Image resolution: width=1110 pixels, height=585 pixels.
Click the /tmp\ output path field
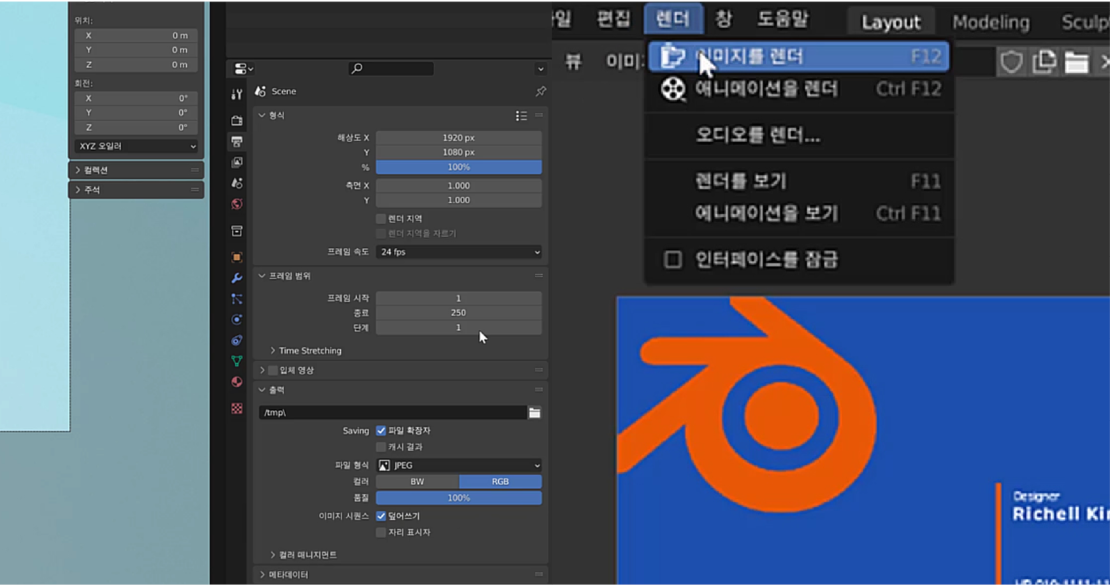(x=393, y=413)
